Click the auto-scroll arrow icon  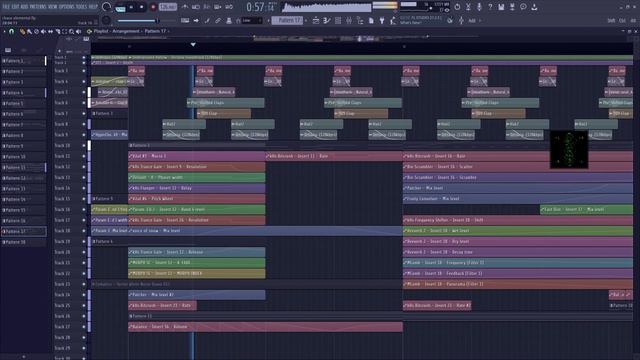click(196, 20)
